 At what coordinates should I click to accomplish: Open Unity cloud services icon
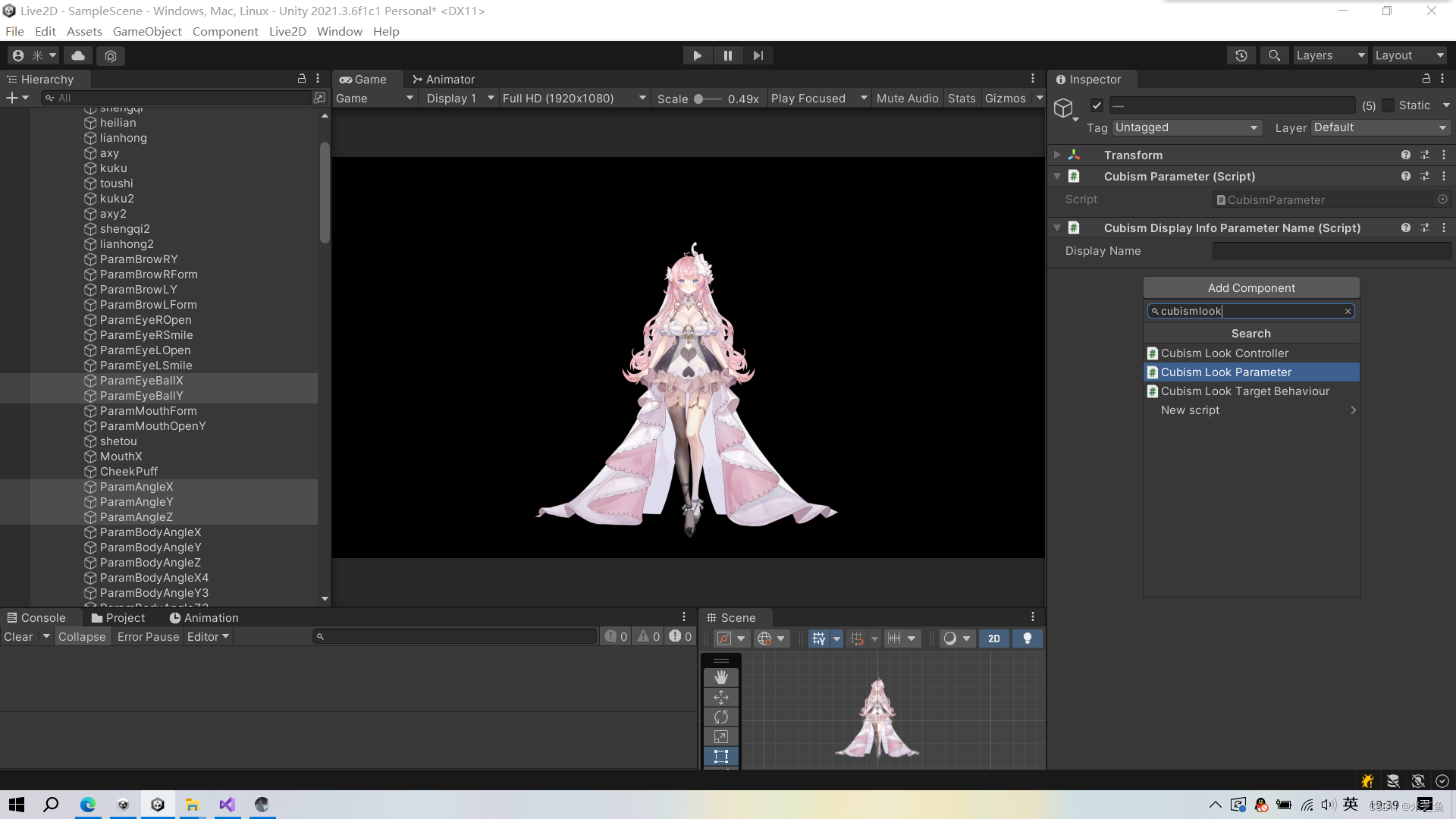[78, 55]
